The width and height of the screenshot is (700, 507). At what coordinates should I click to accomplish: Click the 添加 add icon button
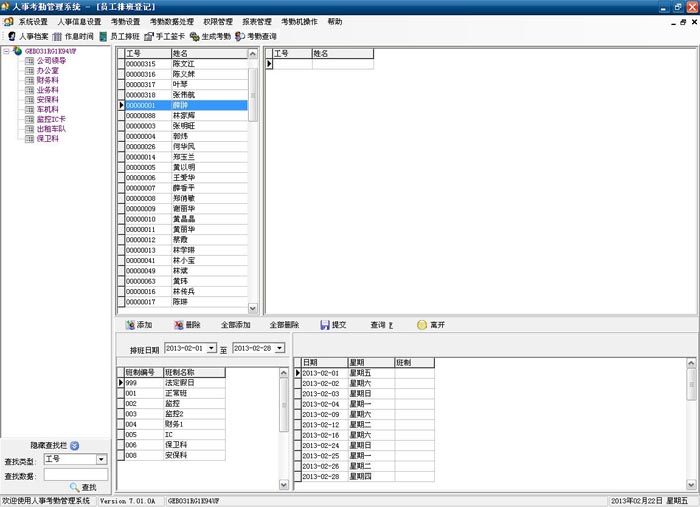click(139, 325)
